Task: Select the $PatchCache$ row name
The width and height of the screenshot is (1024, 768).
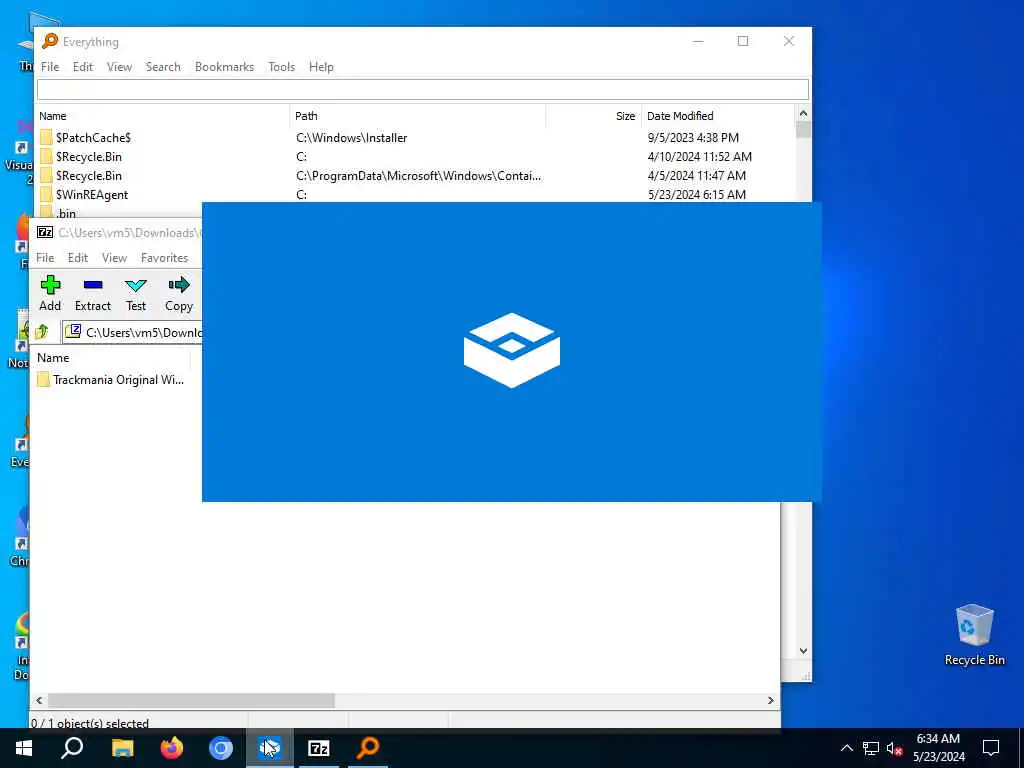Action: [x=93, y=138]
